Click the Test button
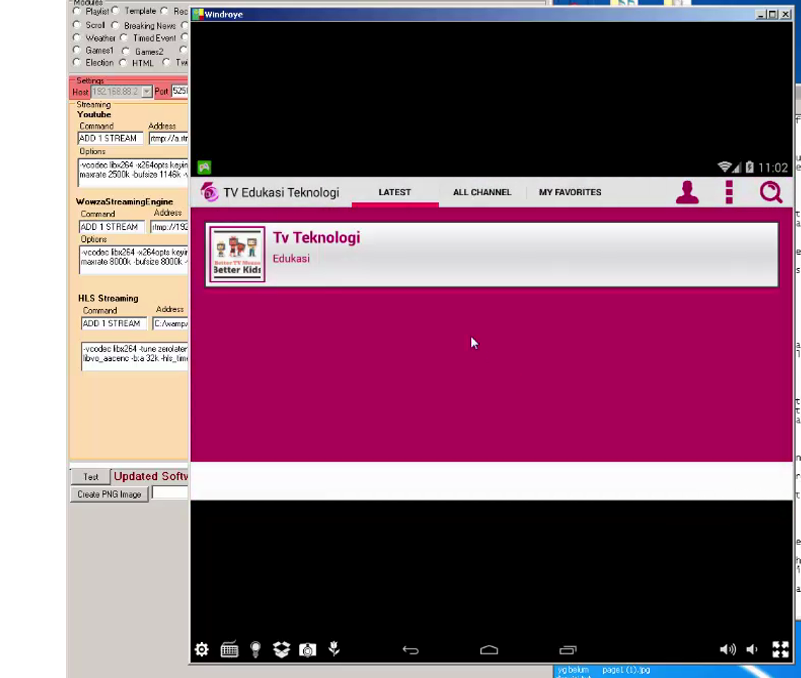 pos(90,477)
